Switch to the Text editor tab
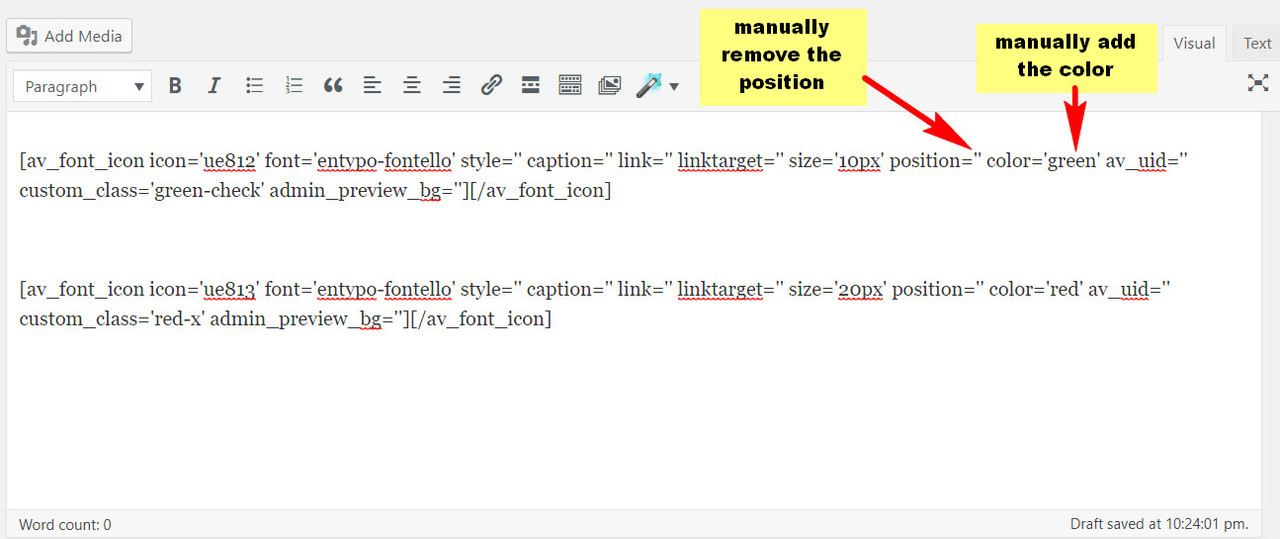The image size is (1280, 539). [1257, 44]
